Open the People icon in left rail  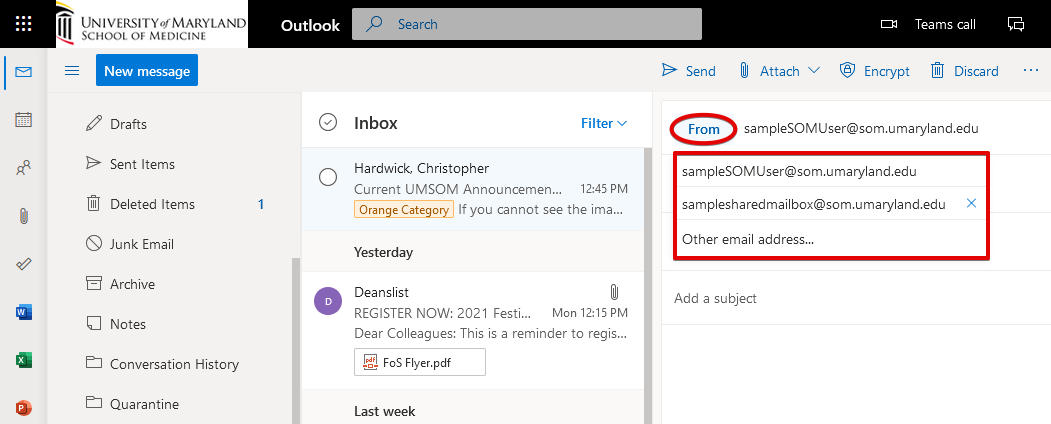click(x=24, y=168)
